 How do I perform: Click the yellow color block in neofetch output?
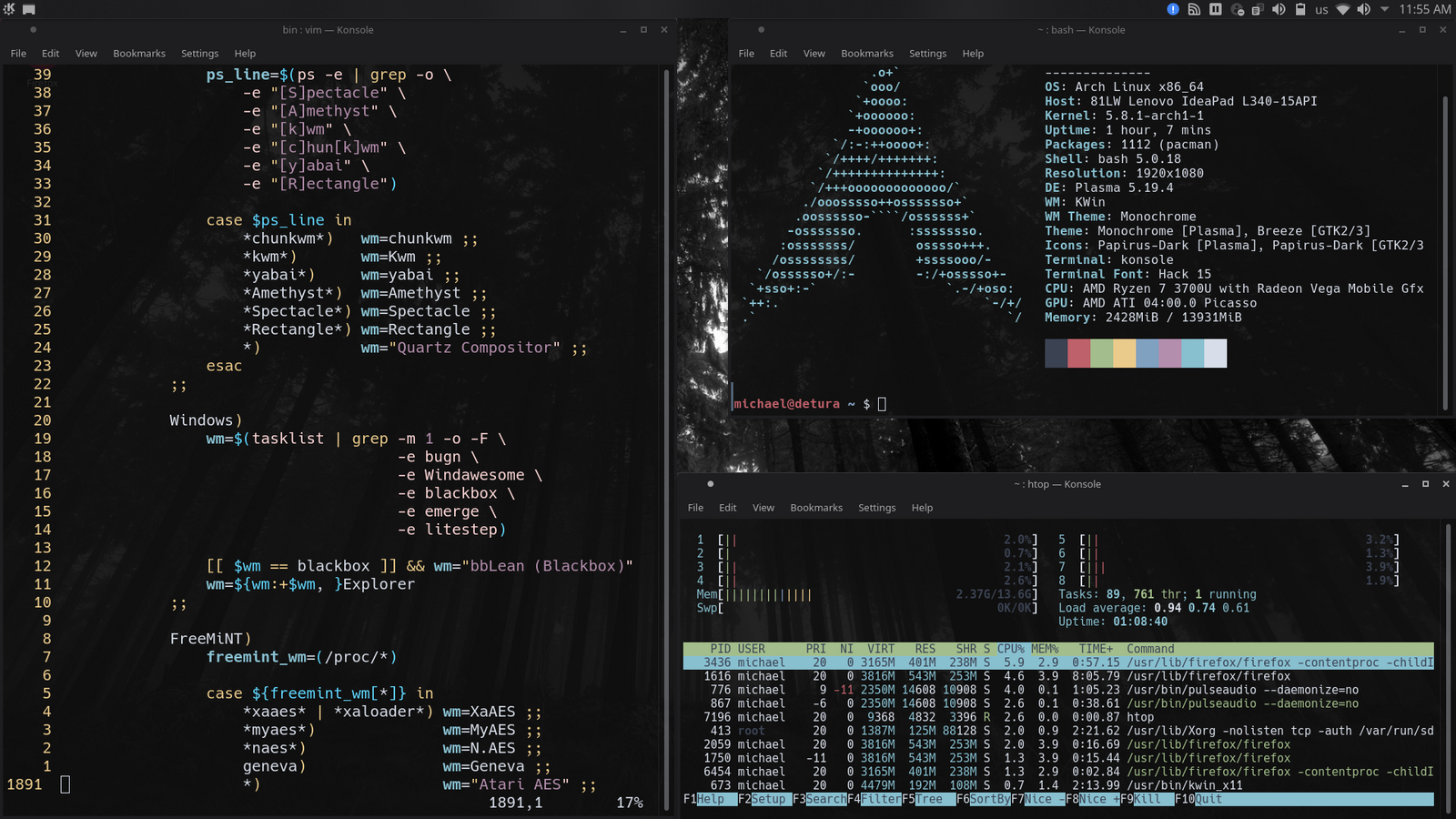[1124, 353]
